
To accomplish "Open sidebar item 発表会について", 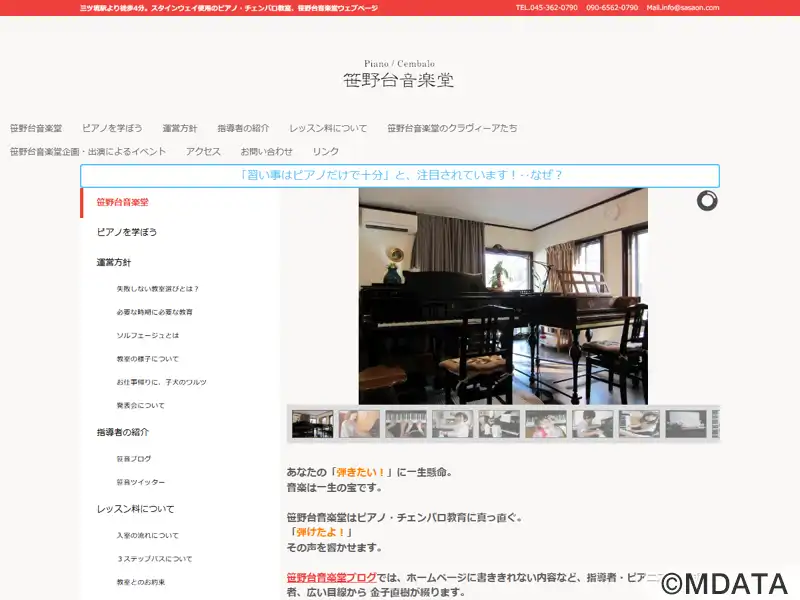I will point(140,406).
